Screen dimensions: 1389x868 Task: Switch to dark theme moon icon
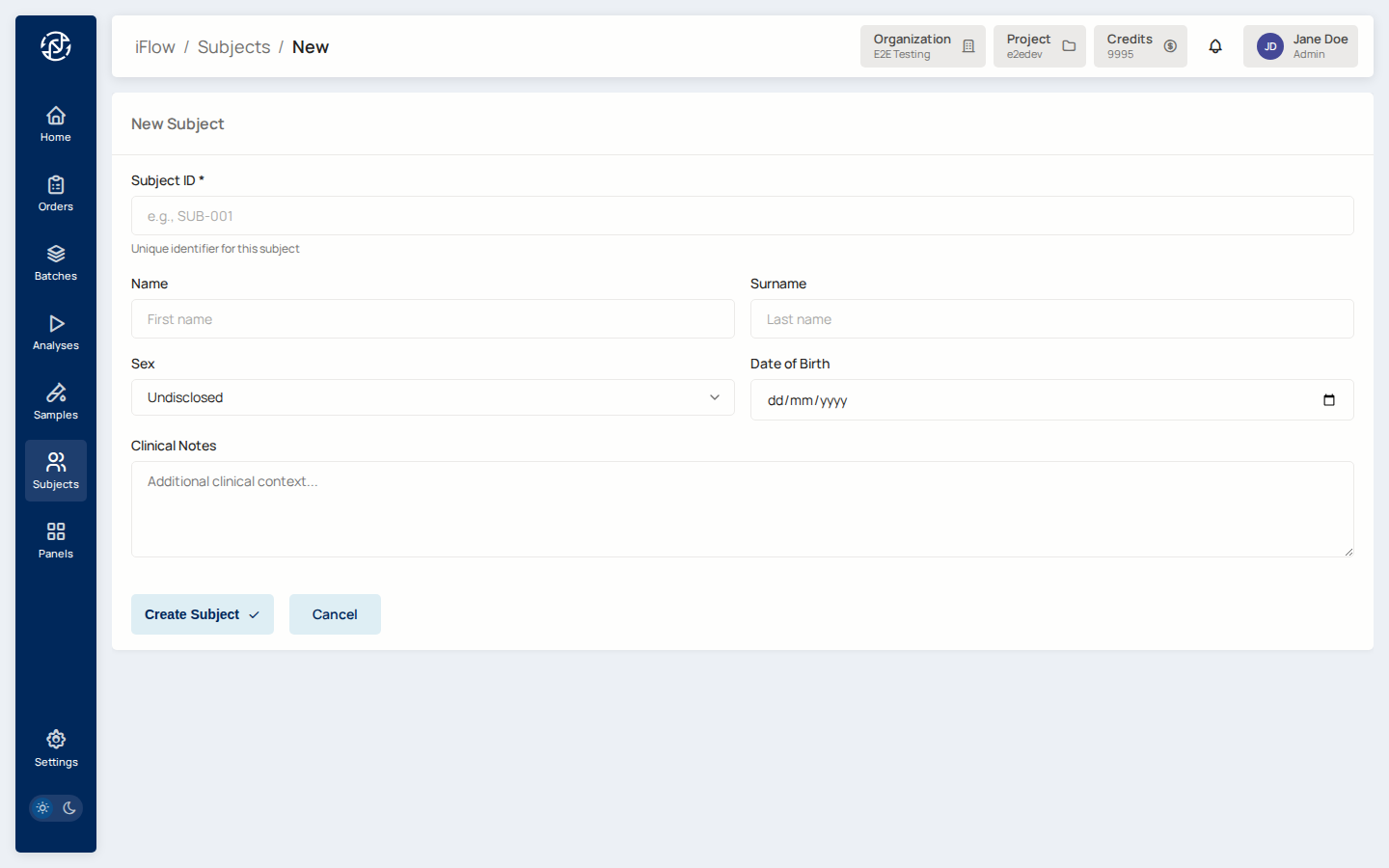pyautogui.click(x=69, y=808)
